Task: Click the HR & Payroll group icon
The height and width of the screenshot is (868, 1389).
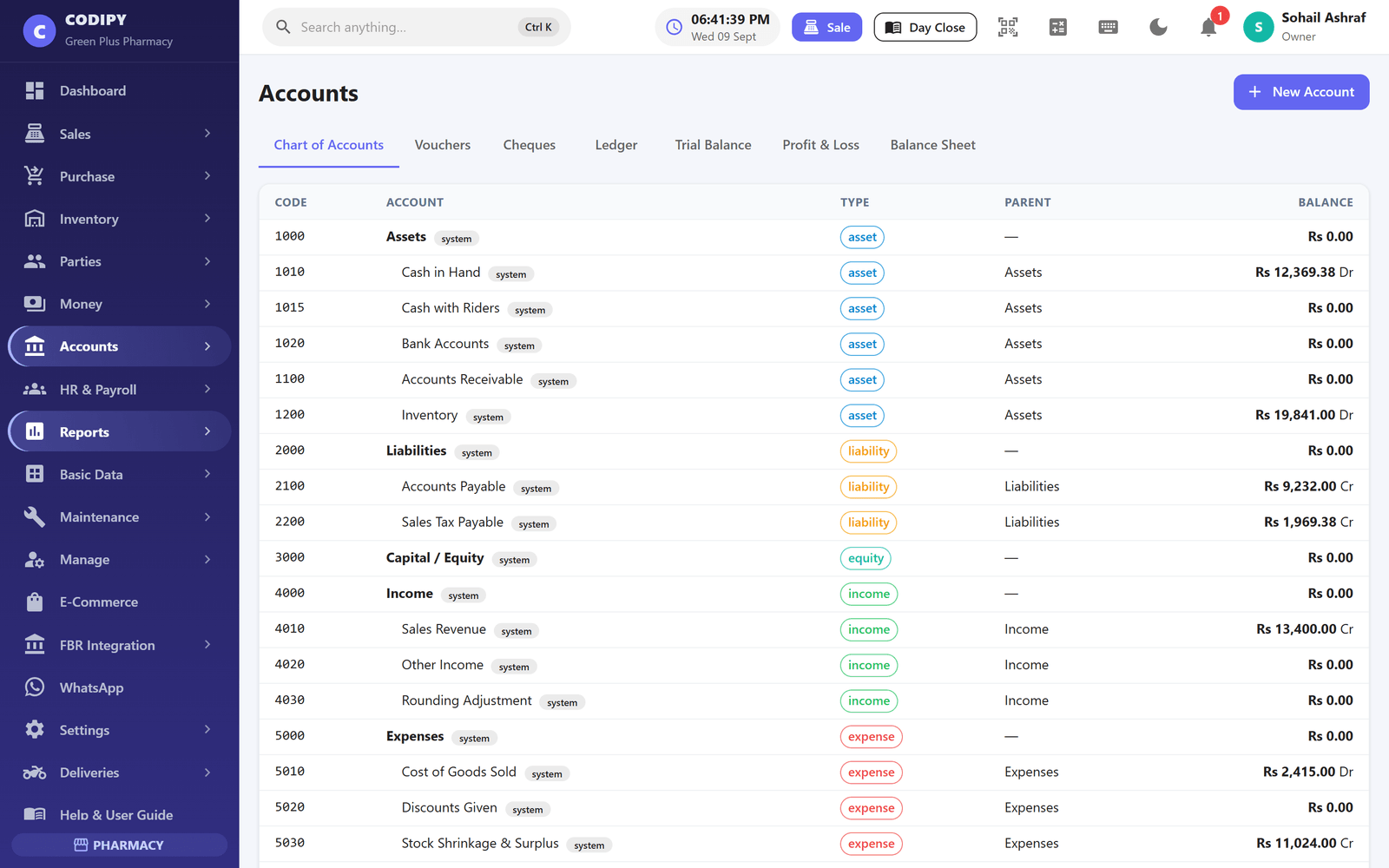Action: click(x=35, y=389)
